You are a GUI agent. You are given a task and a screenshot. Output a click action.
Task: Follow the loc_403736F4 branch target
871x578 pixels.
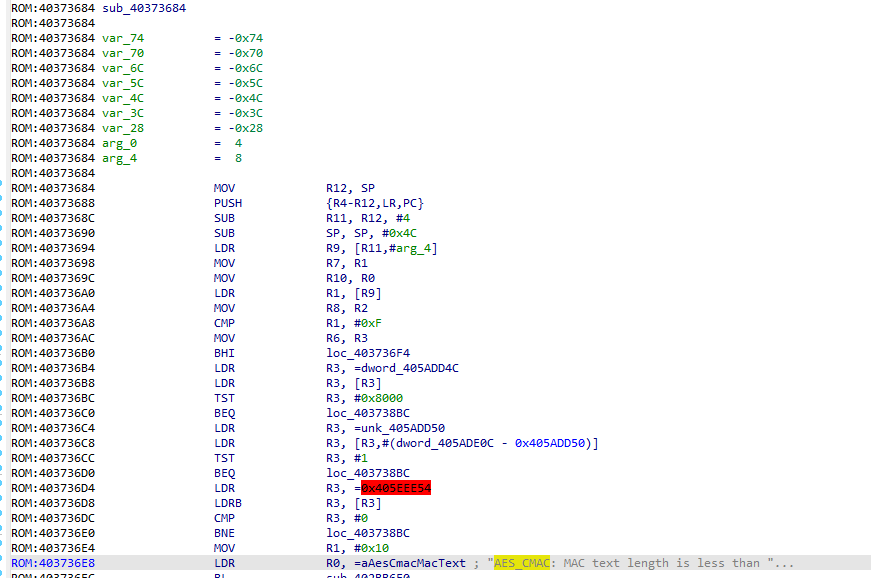tap(368, 353)
